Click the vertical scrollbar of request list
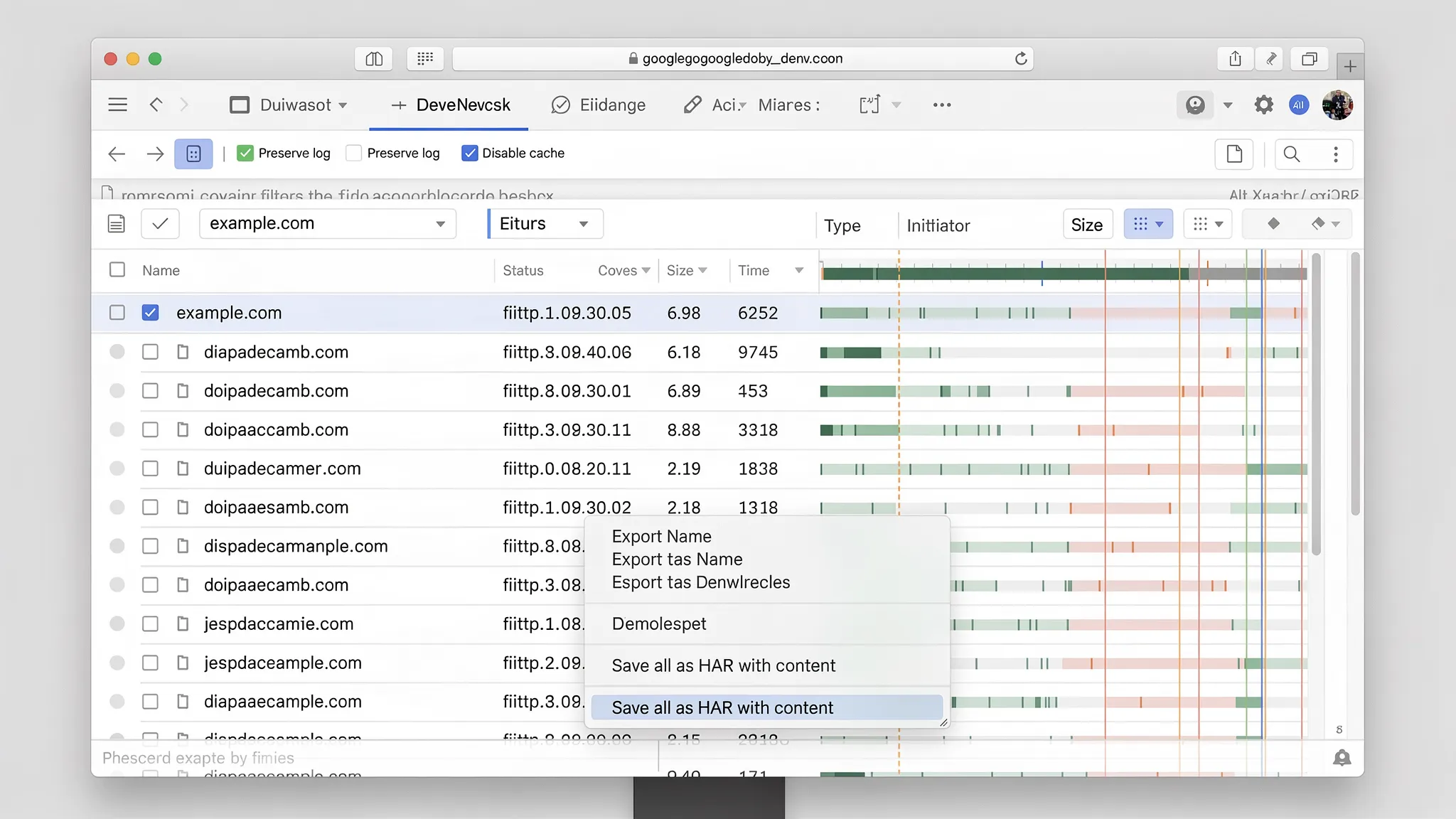 coord(1315,405)
